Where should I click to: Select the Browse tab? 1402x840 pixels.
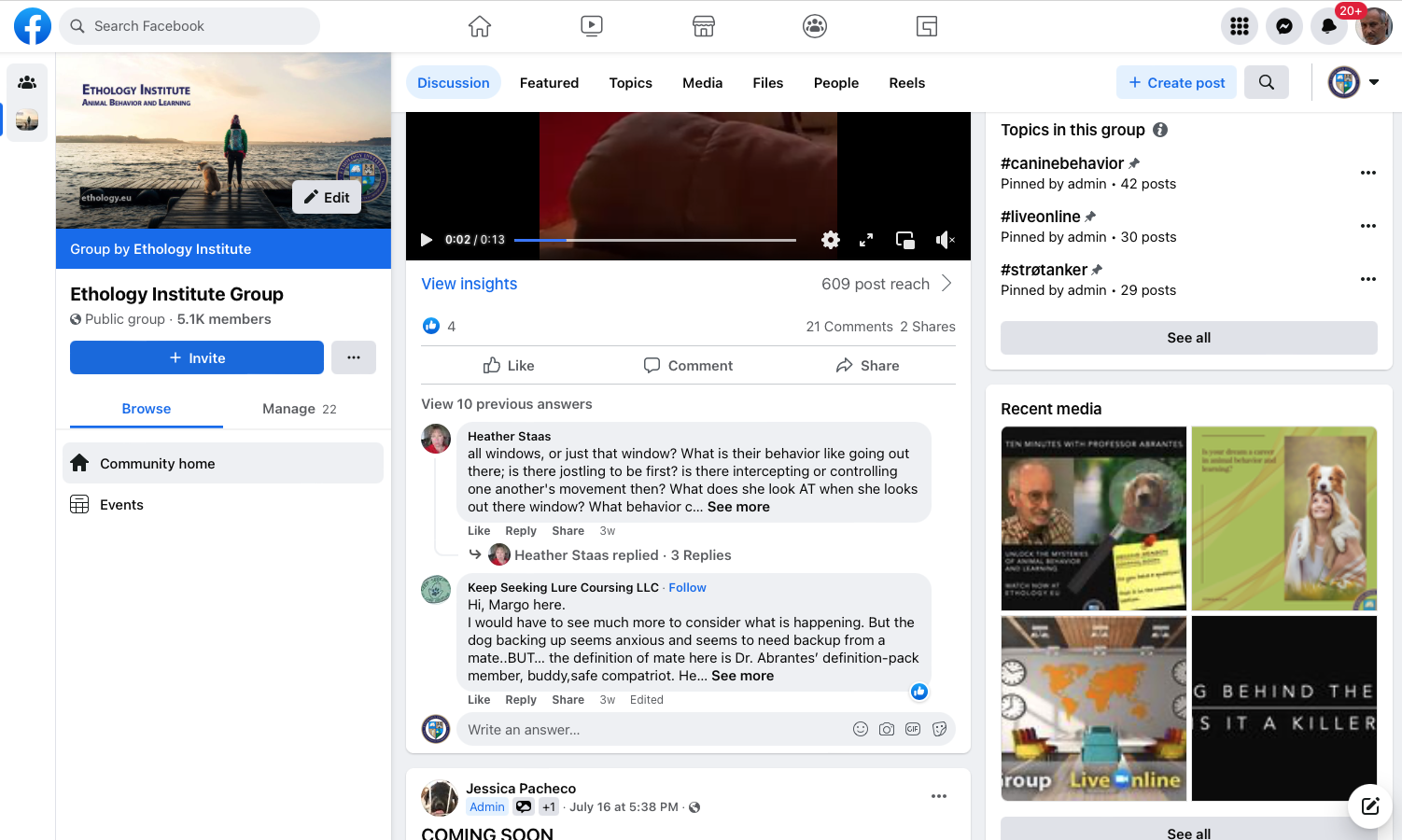[x=147, y=409]
